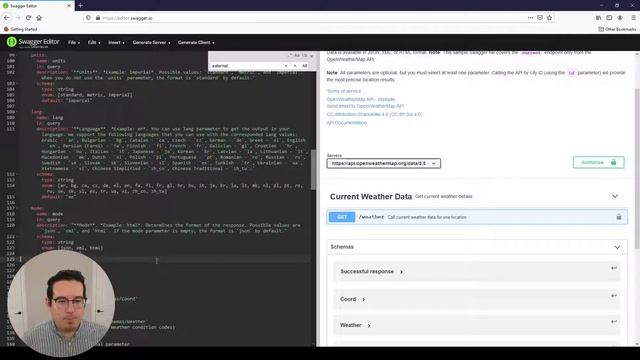Open the Insert menu
640x360 pixels.
click(116, 42)
